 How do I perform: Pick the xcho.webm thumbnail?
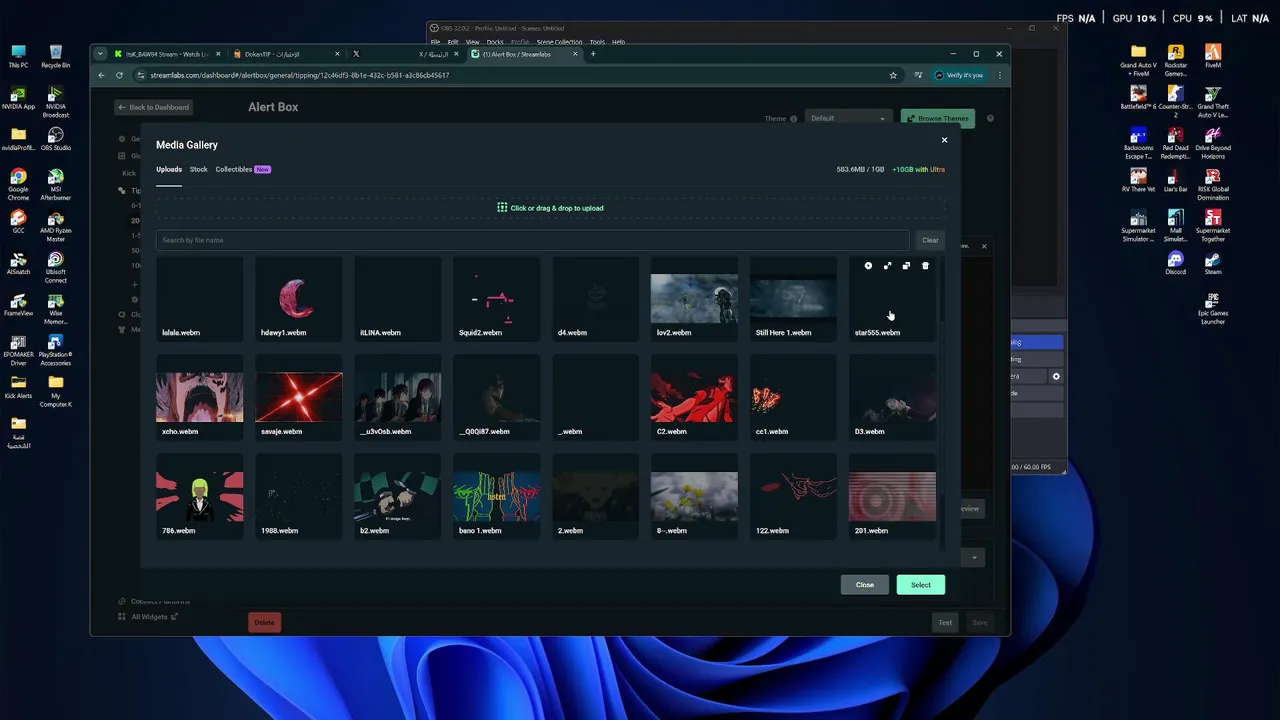pos(199,397)
